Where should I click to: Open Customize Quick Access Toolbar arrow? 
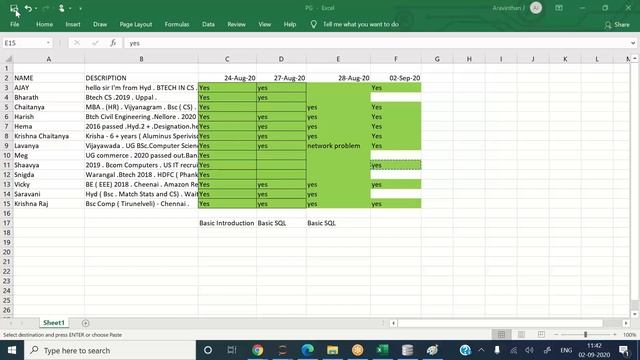pyautogui.click(x=80, y=9)
